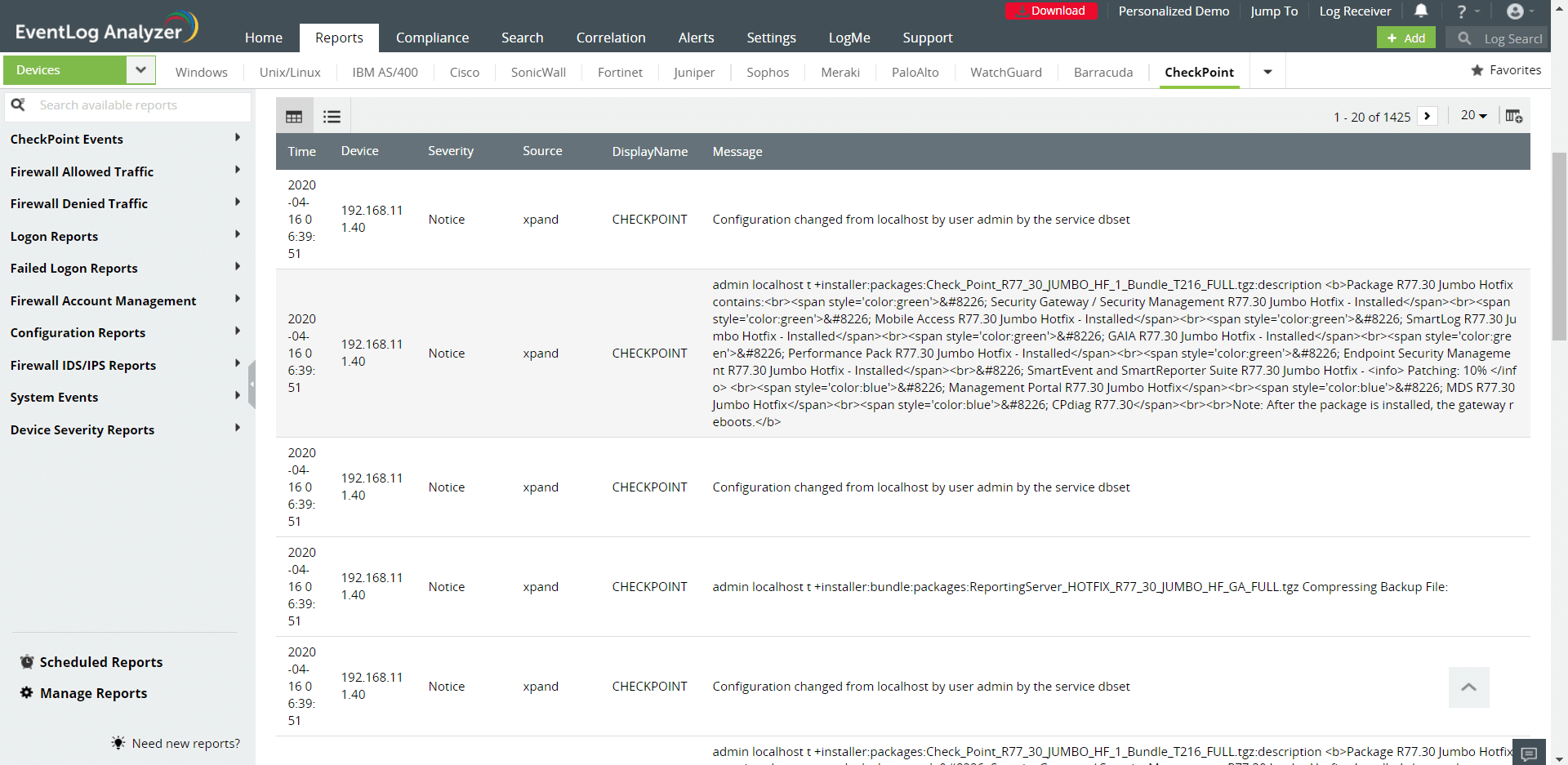Sort by the Device column header
The height and width of the screenshot is (765, 1568).
[359, 151]
